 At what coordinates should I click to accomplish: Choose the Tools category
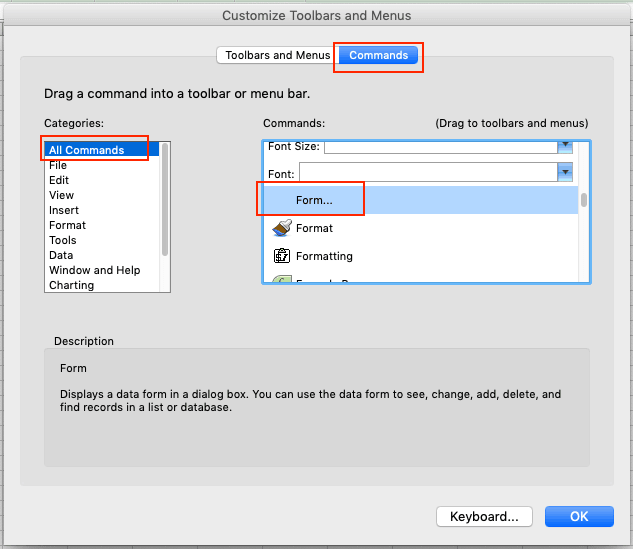click(x=63, y=240)
